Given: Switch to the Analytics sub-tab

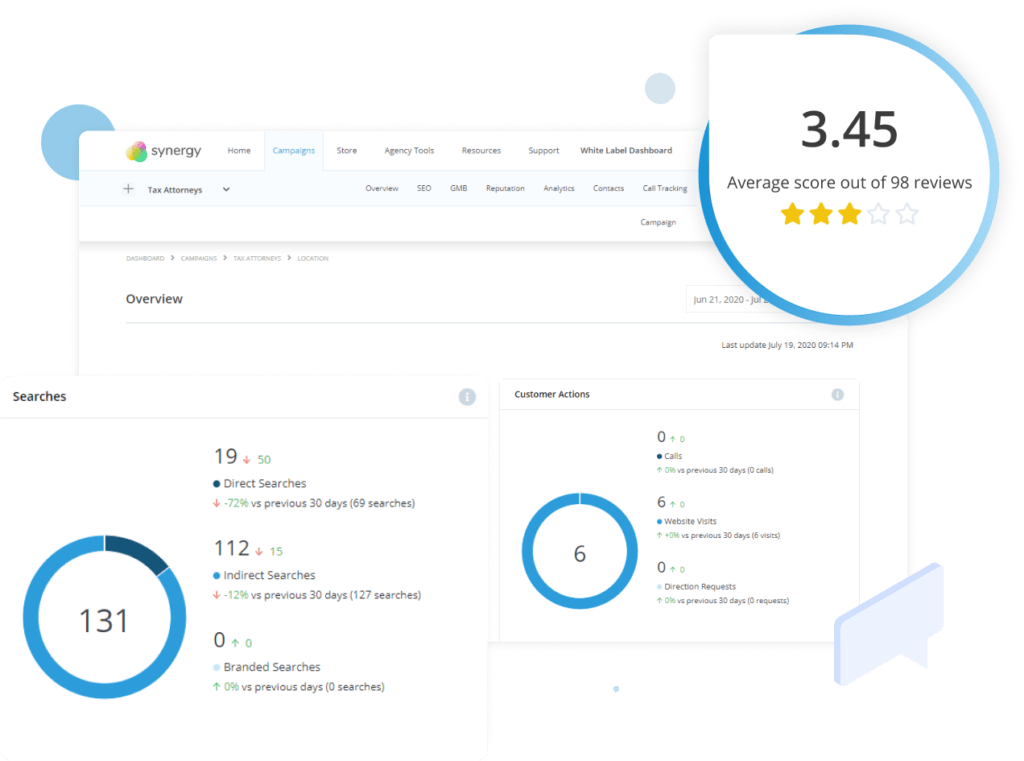Looking at the screenshot, I should (x=559, y=188).
